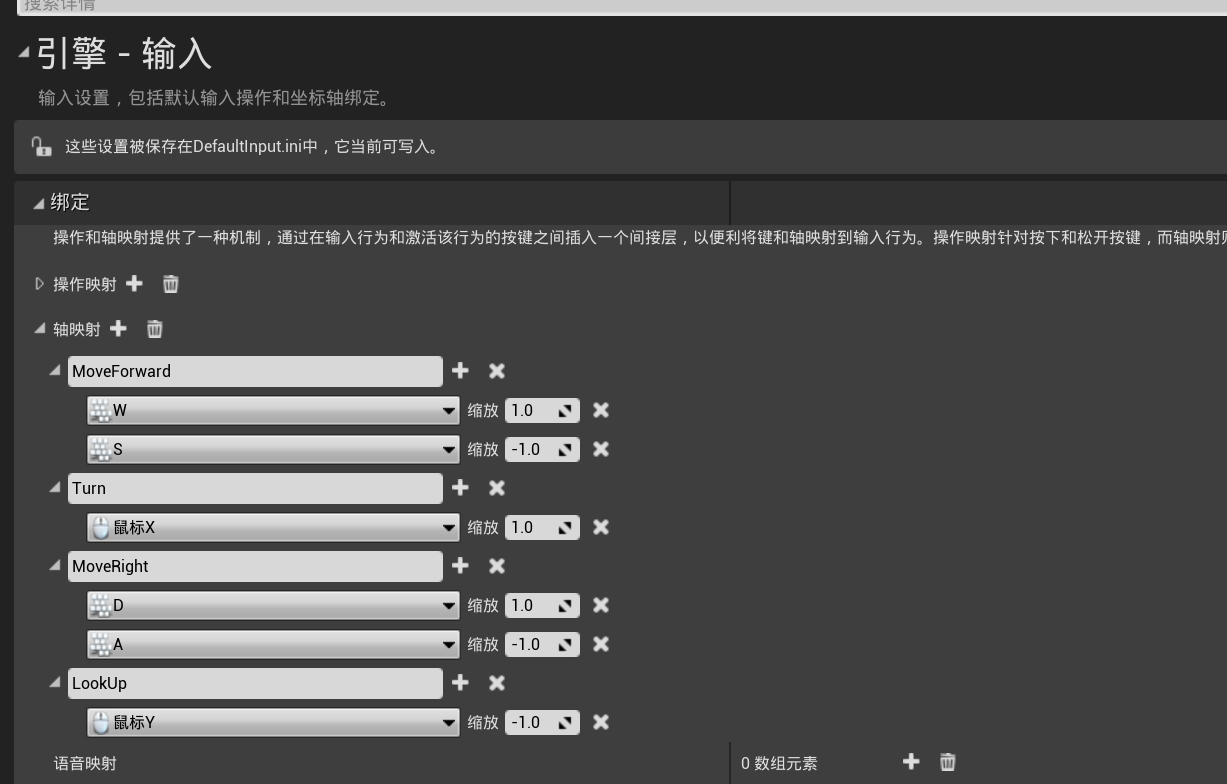Delete the 鼠标Y binding

click(601, 722)
